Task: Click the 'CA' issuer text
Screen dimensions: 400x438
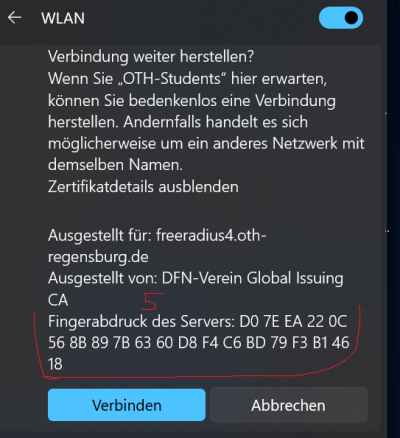Action: [58, 300]
